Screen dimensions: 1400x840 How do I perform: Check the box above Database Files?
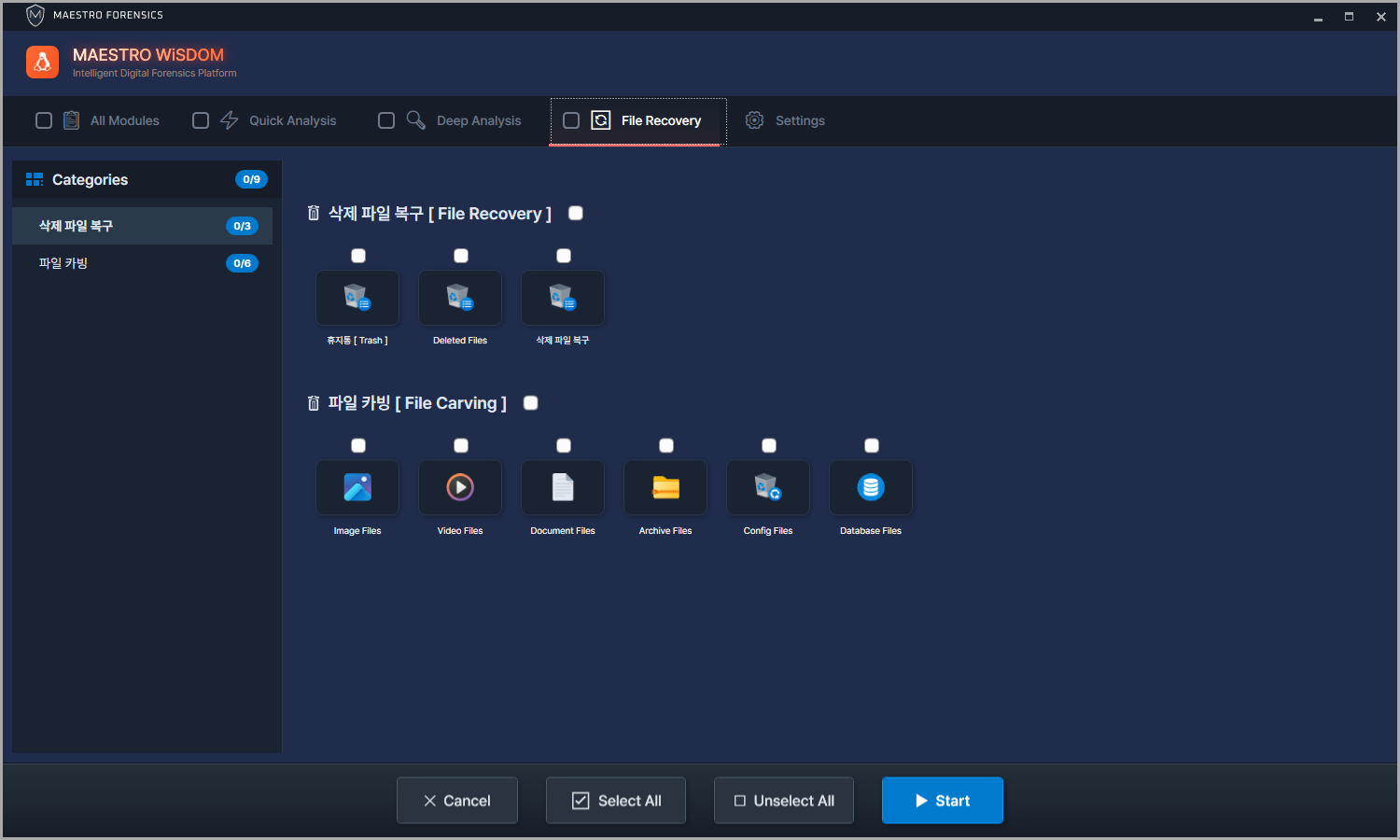[872, 445]
